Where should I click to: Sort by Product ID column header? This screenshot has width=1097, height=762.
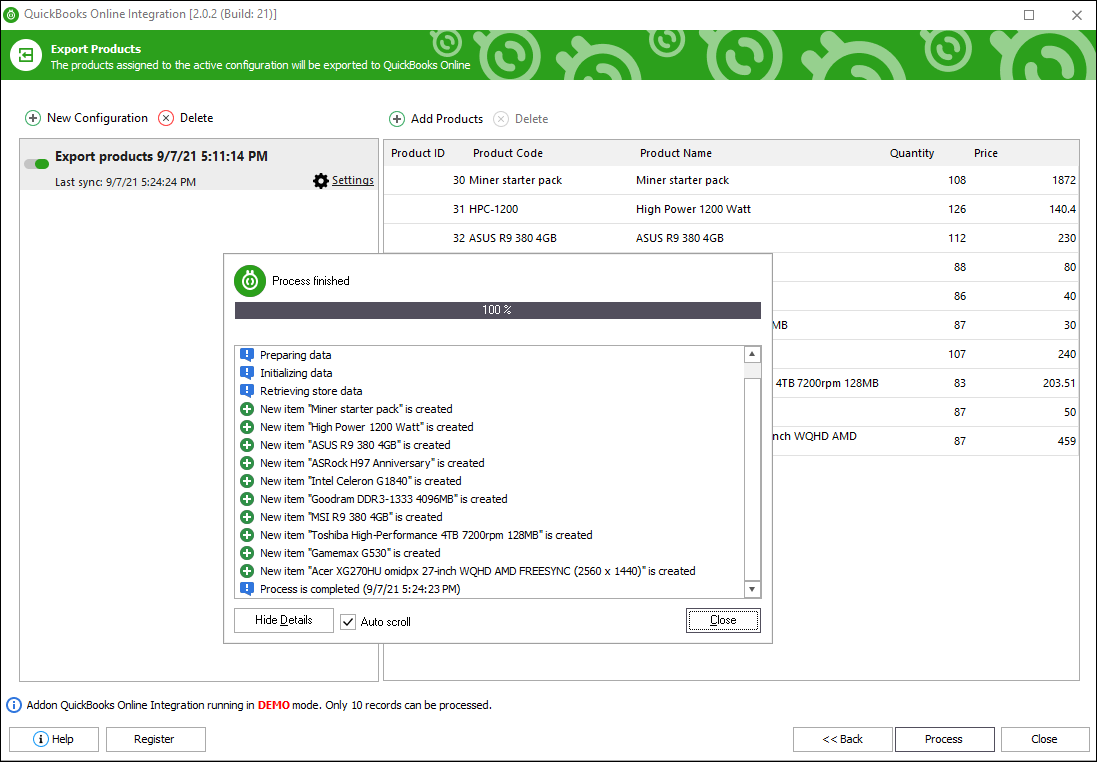click(x=418, y=153)
